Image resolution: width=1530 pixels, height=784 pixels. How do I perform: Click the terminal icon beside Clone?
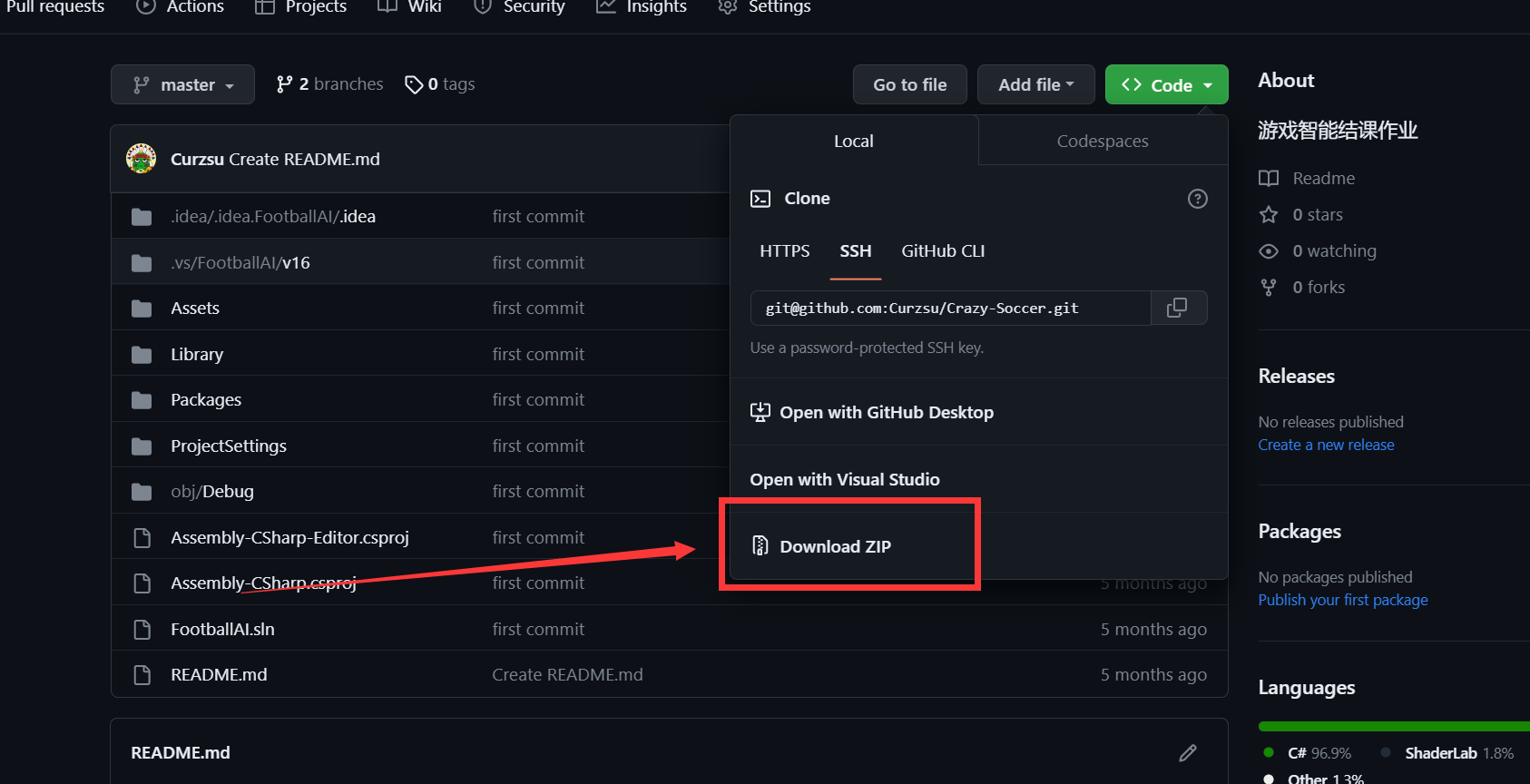pos(760,199)
